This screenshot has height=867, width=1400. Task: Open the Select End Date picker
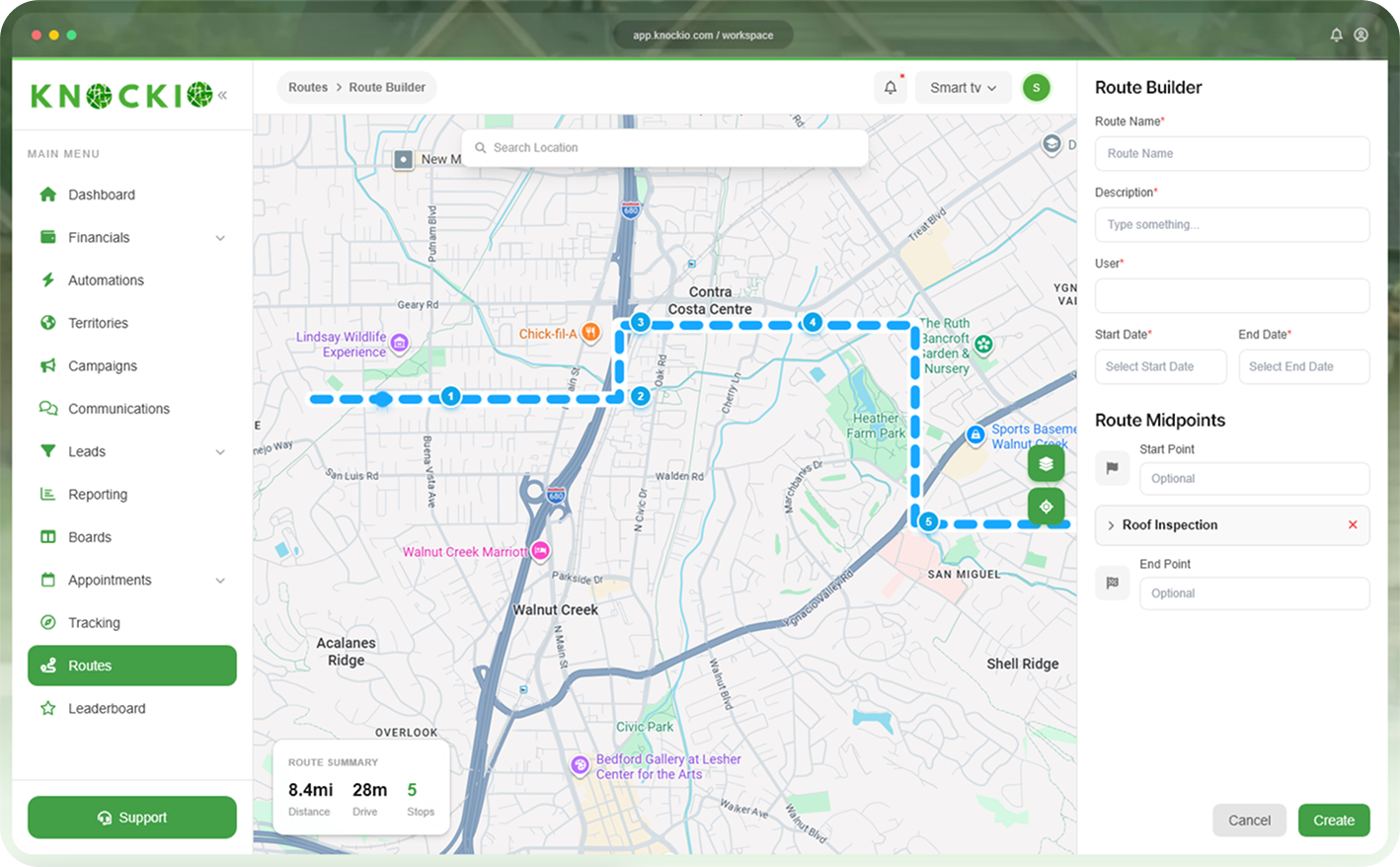1304,366
